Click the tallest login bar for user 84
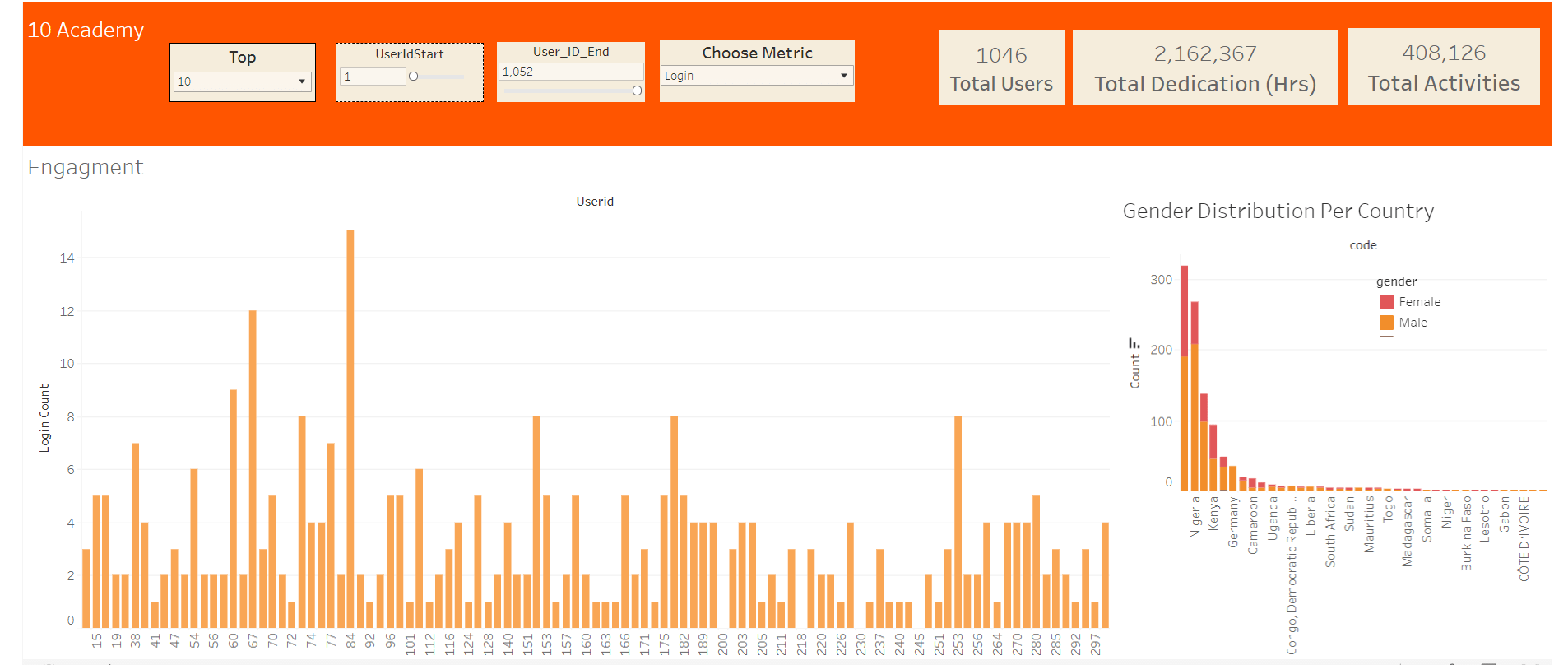This screenshot has width=1568, height=665. click(x=350, y=429)
